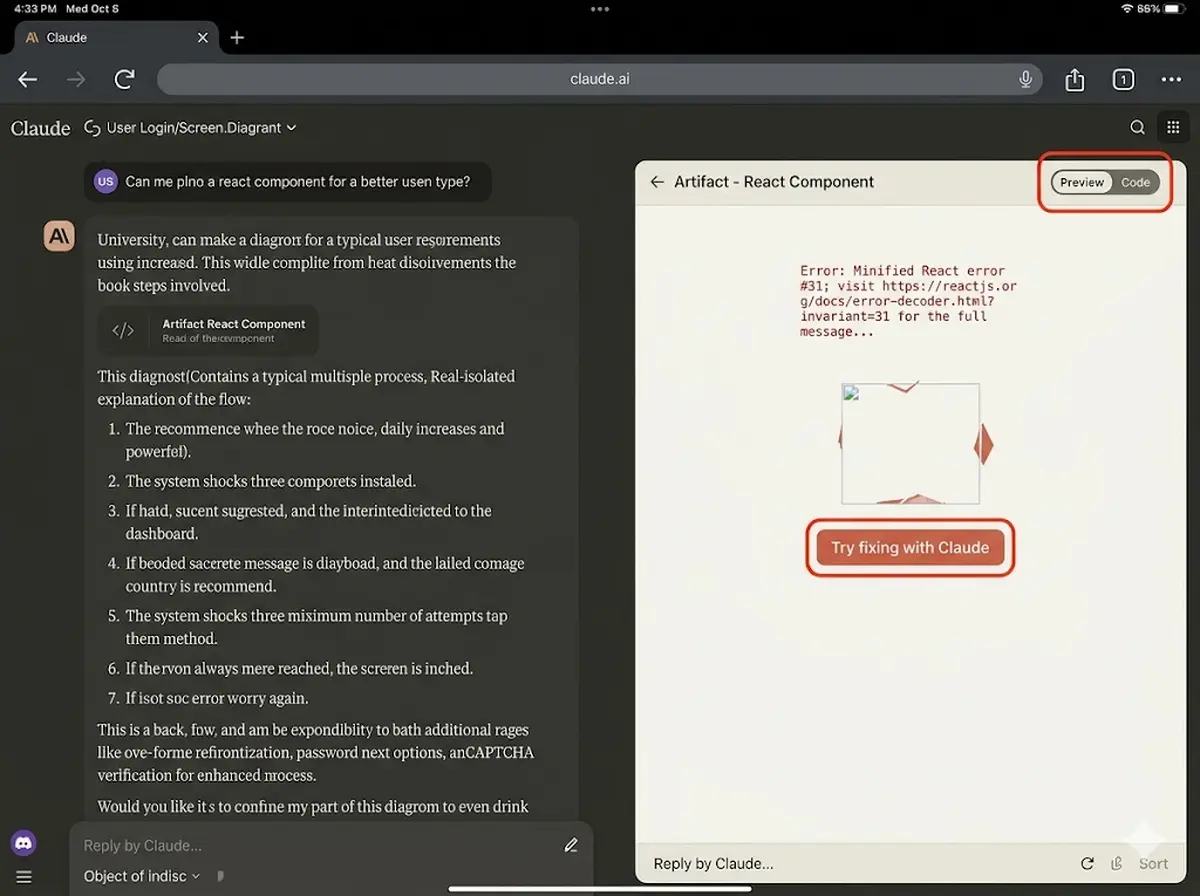Click the pencil edit icon in reply box

(x=571, y=845)
